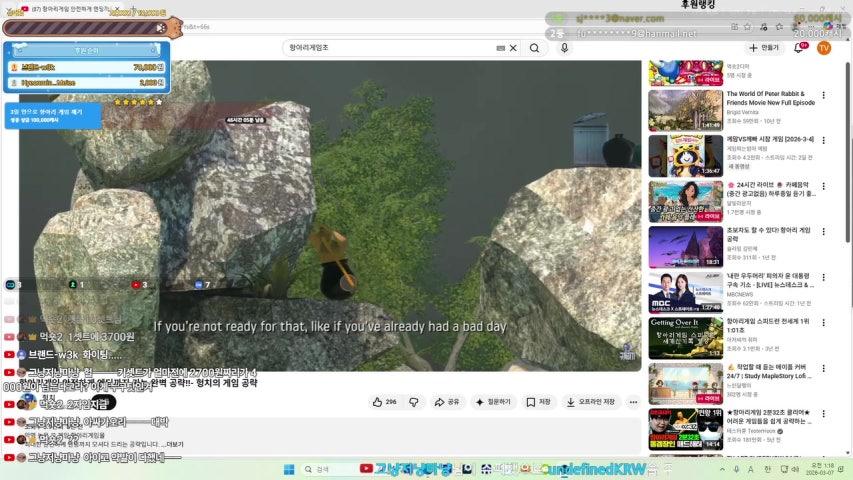Click the Getting Over It video player

pyautogui.click(x=330, y=216)
